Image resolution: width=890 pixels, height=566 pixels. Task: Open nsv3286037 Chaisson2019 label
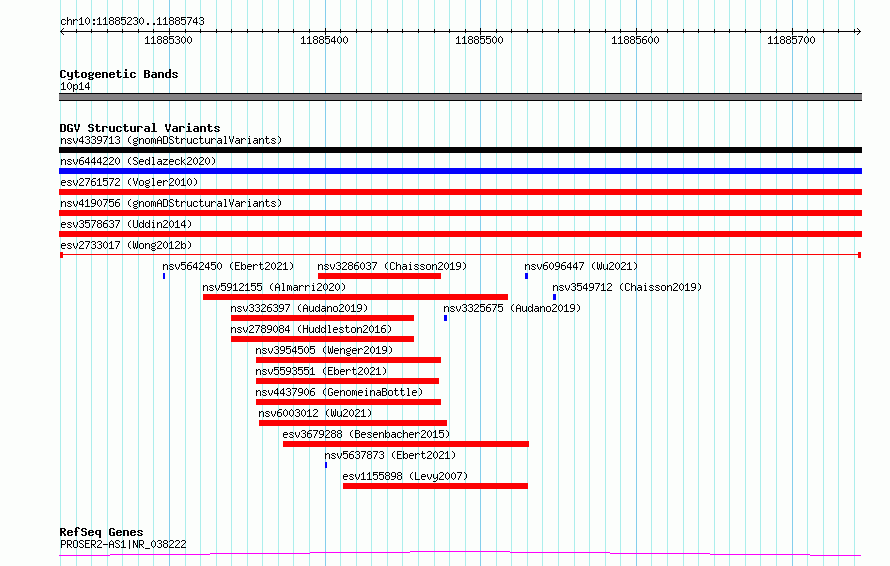(392, 266)
